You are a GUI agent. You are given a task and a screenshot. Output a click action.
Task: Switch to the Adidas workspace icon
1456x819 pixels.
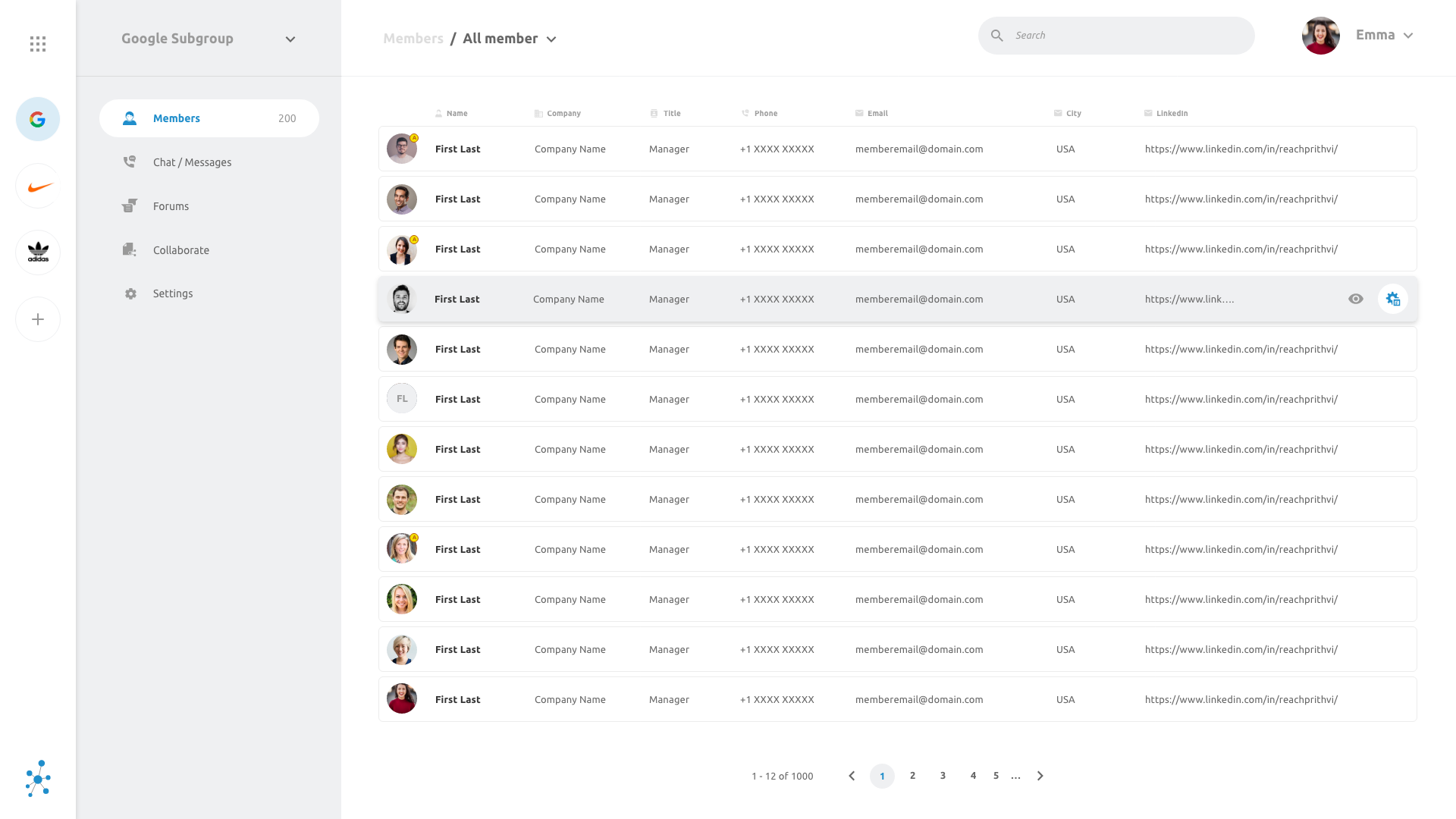point(38,253)
